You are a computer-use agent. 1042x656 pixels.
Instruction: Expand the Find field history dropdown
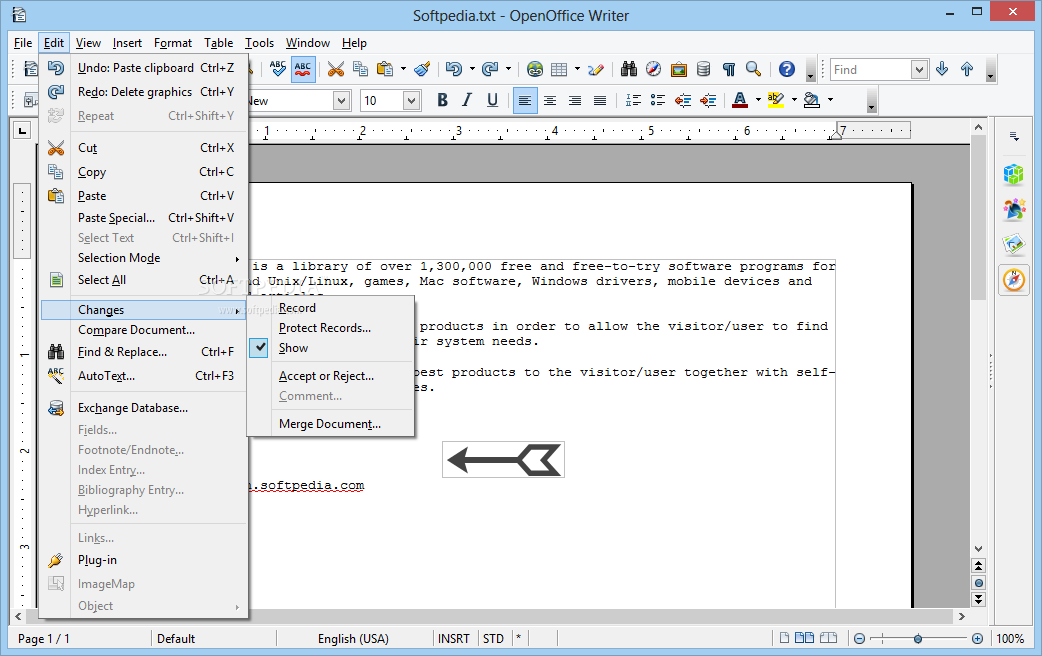(x=919, y=69)
